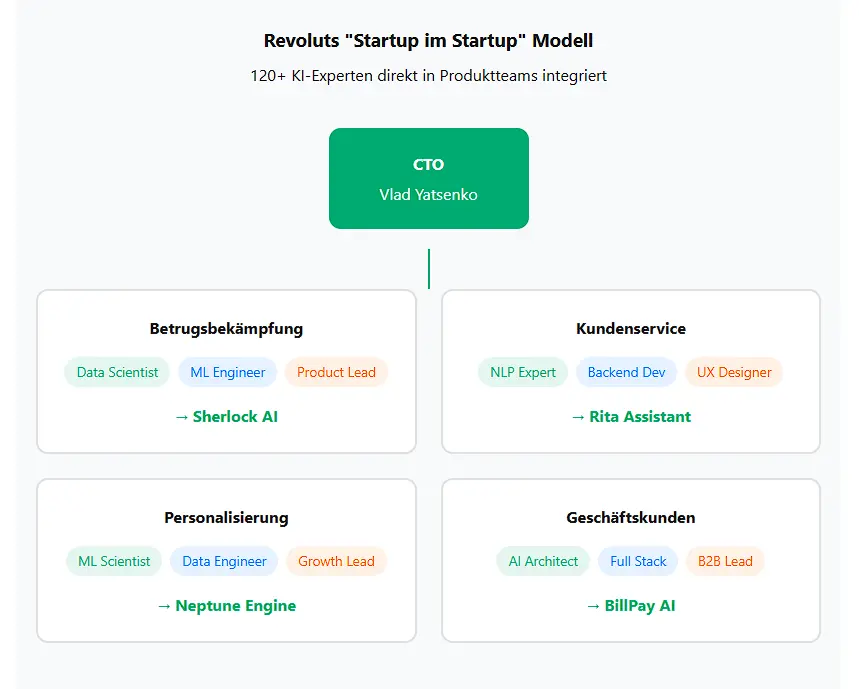This screenshot has height=689, width=859.
Task: Open the BillPay AI link
Action: pyautogui.click(x=631, y=606)
